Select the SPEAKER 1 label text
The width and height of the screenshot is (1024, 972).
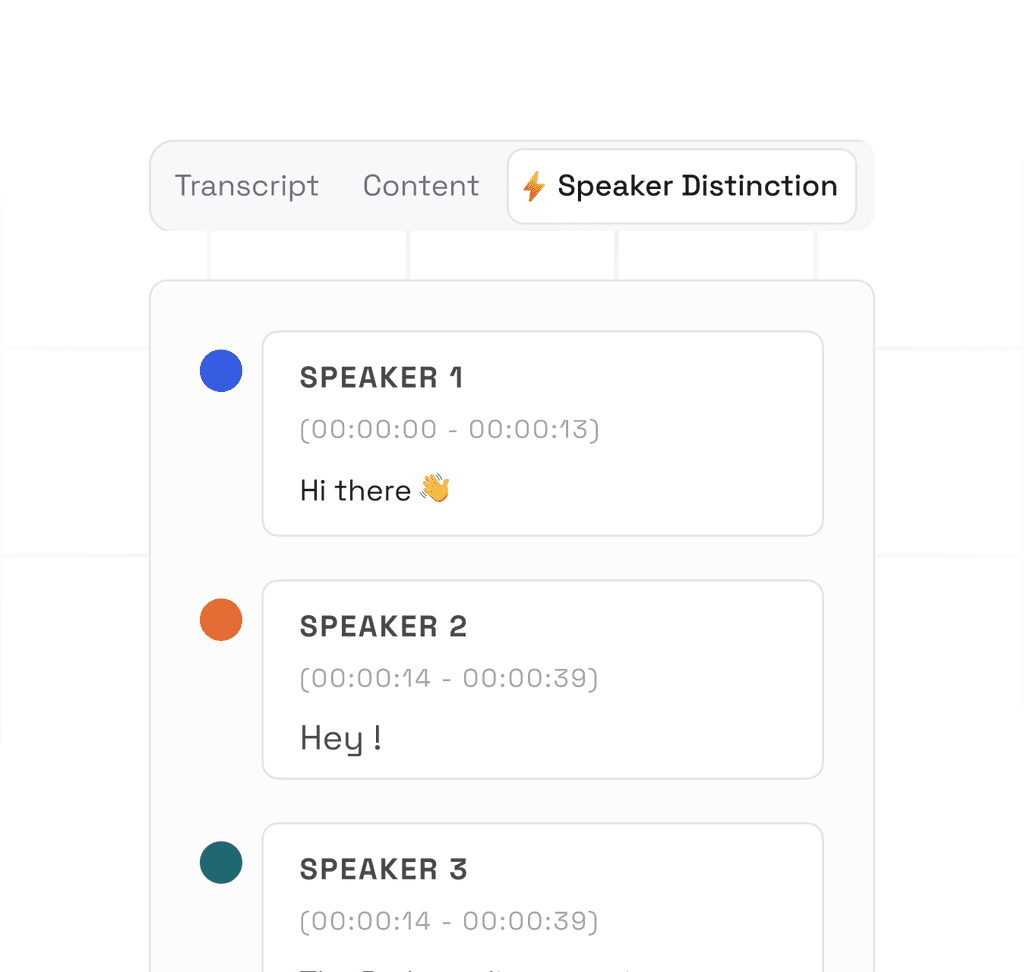(381, 378)
